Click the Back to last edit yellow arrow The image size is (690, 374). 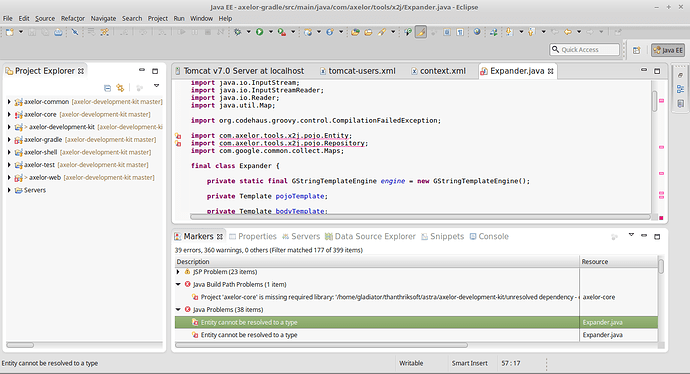click(x=568, y=32)
